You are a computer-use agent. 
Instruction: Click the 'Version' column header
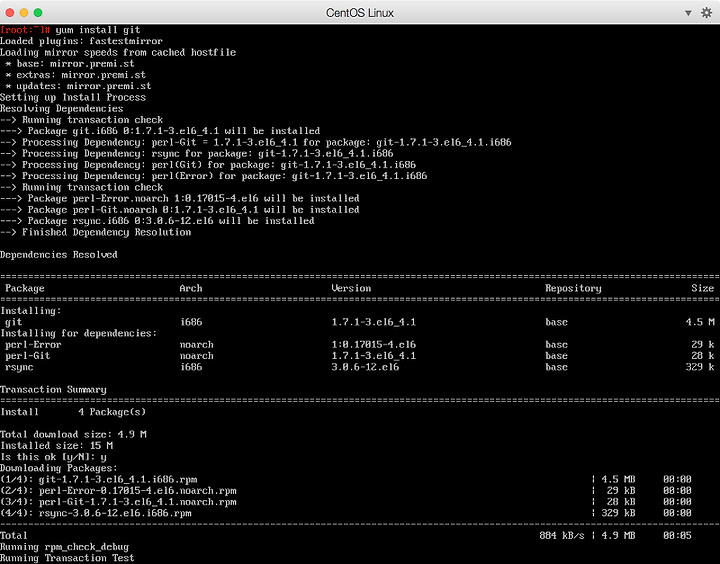[351, 288]
